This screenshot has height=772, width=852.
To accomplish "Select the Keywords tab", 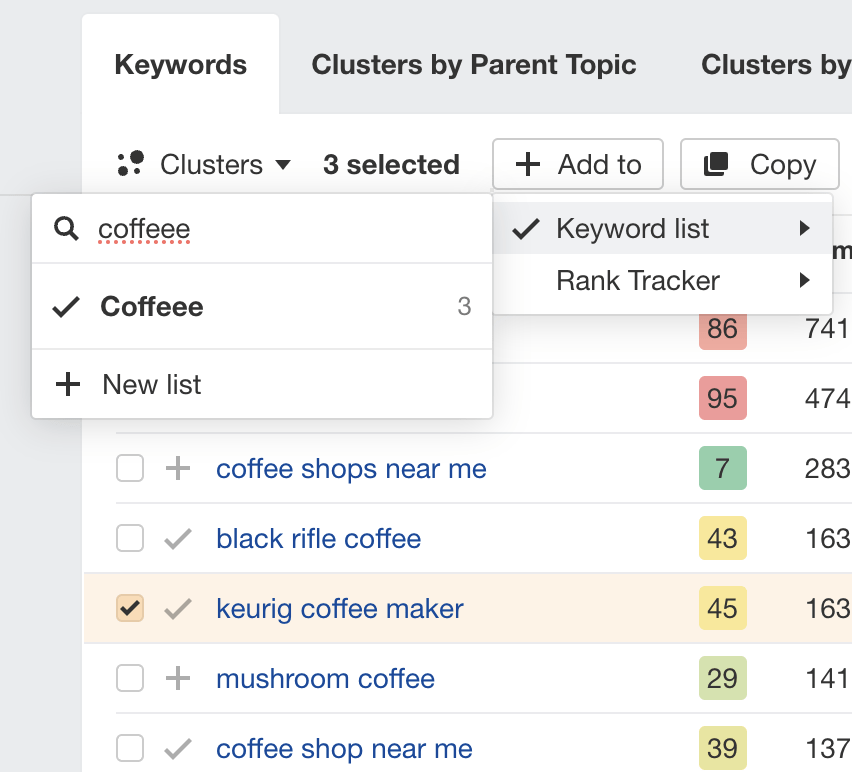I will [180, 64].
